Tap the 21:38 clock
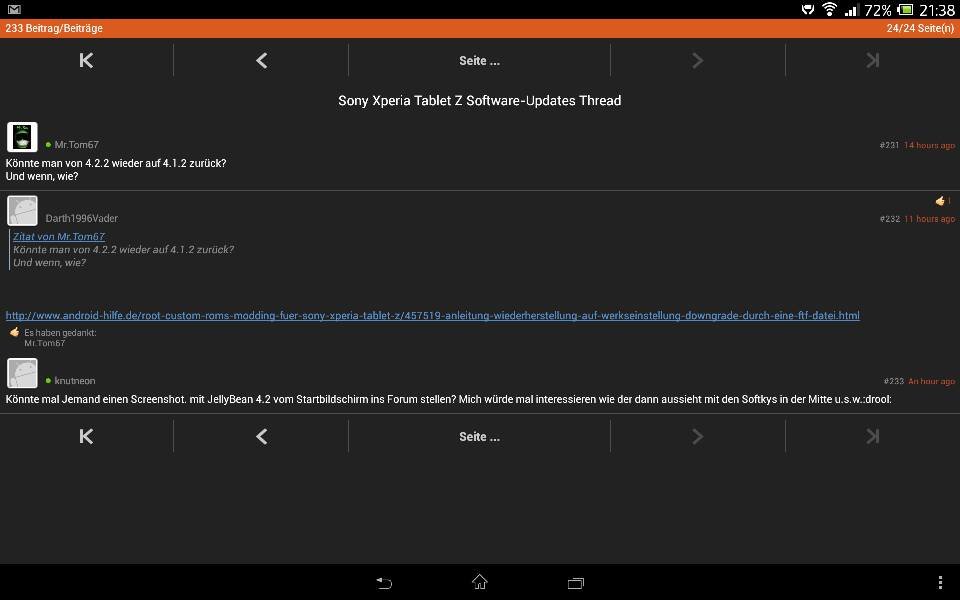Screen dimensions: 960x600 click(937, 10)
